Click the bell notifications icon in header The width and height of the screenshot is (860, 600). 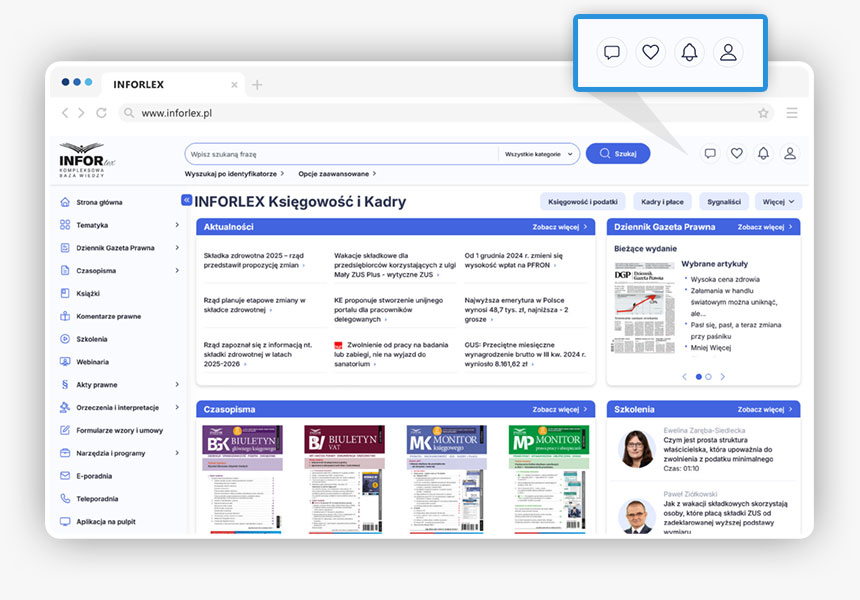point(763,153)
